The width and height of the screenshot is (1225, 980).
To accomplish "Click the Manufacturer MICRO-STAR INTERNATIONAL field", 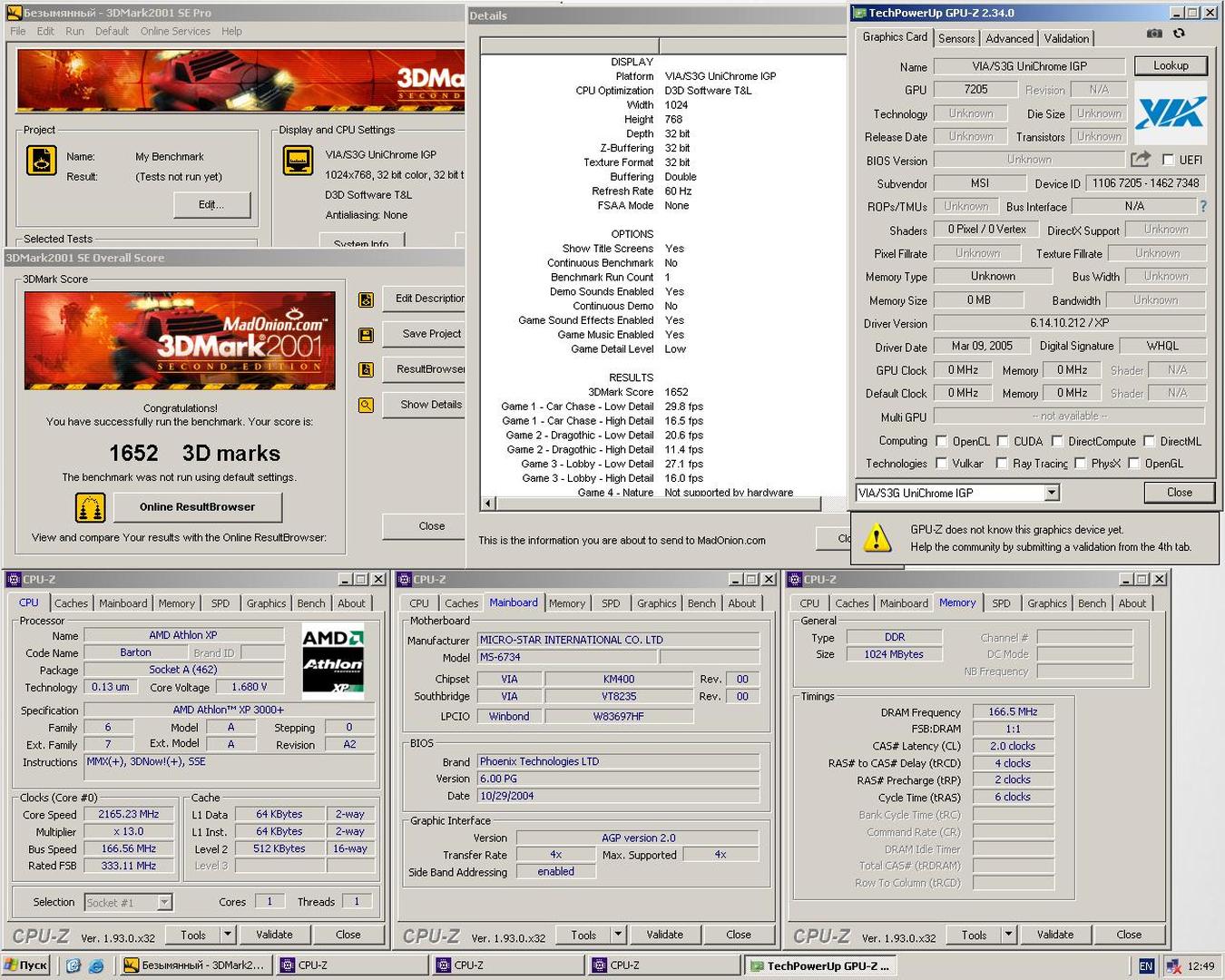I will click(x=619, y=640).
